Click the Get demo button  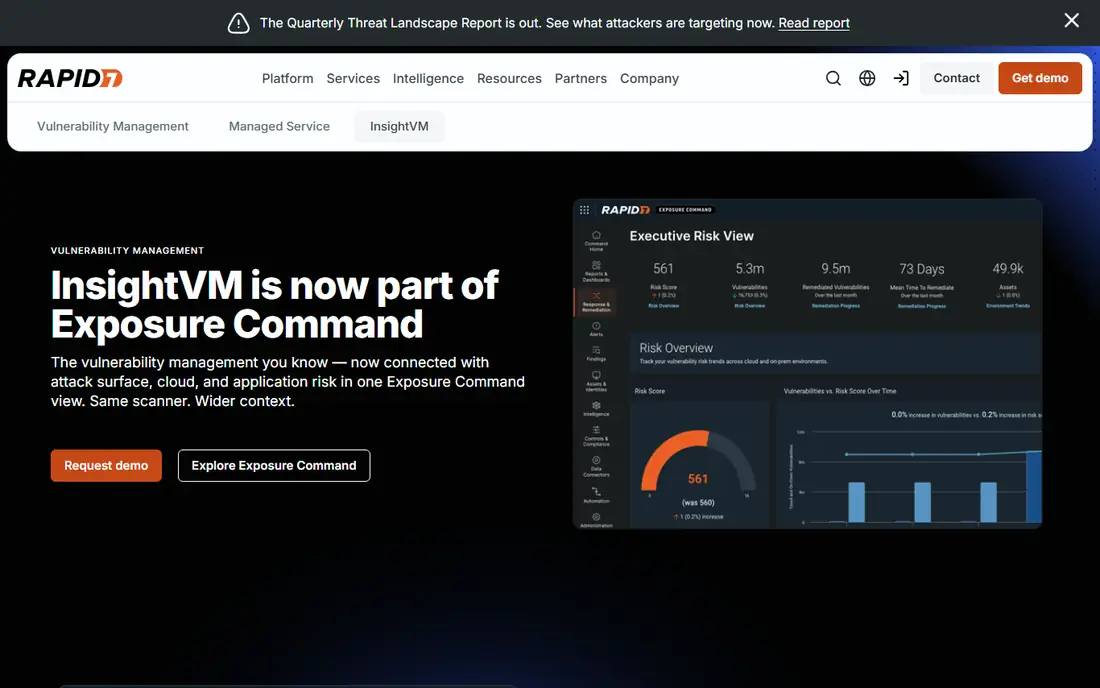tap(1040, 78)
